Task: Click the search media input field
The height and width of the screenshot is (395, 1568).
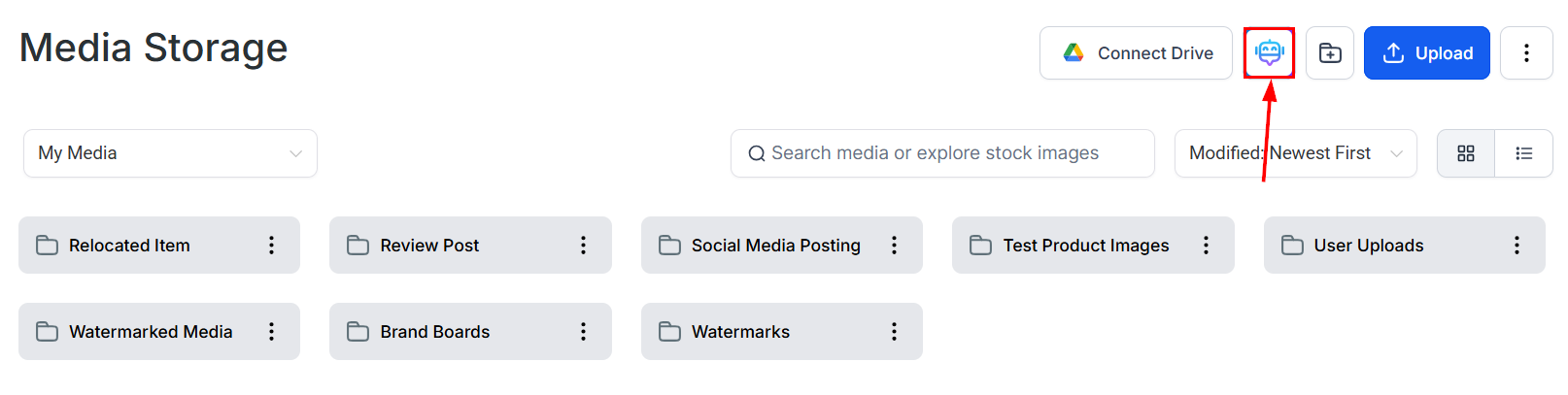Action: (x=942, y=153)
